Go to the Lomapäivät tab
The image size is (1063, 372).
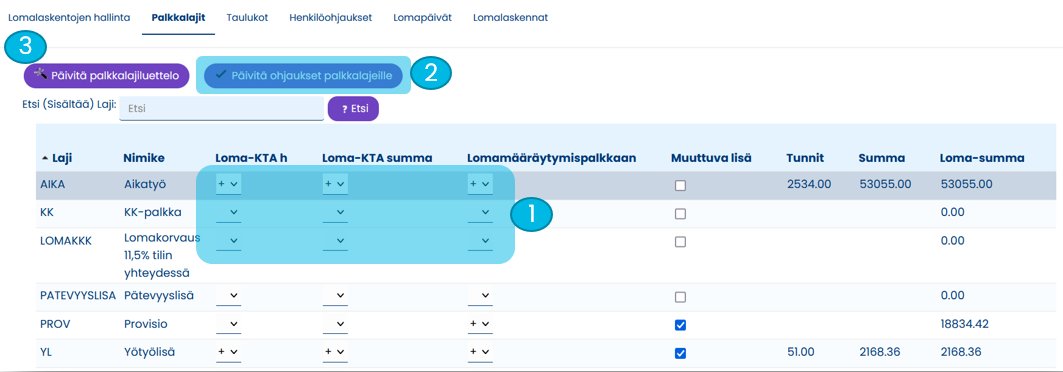tap(422, 18)
